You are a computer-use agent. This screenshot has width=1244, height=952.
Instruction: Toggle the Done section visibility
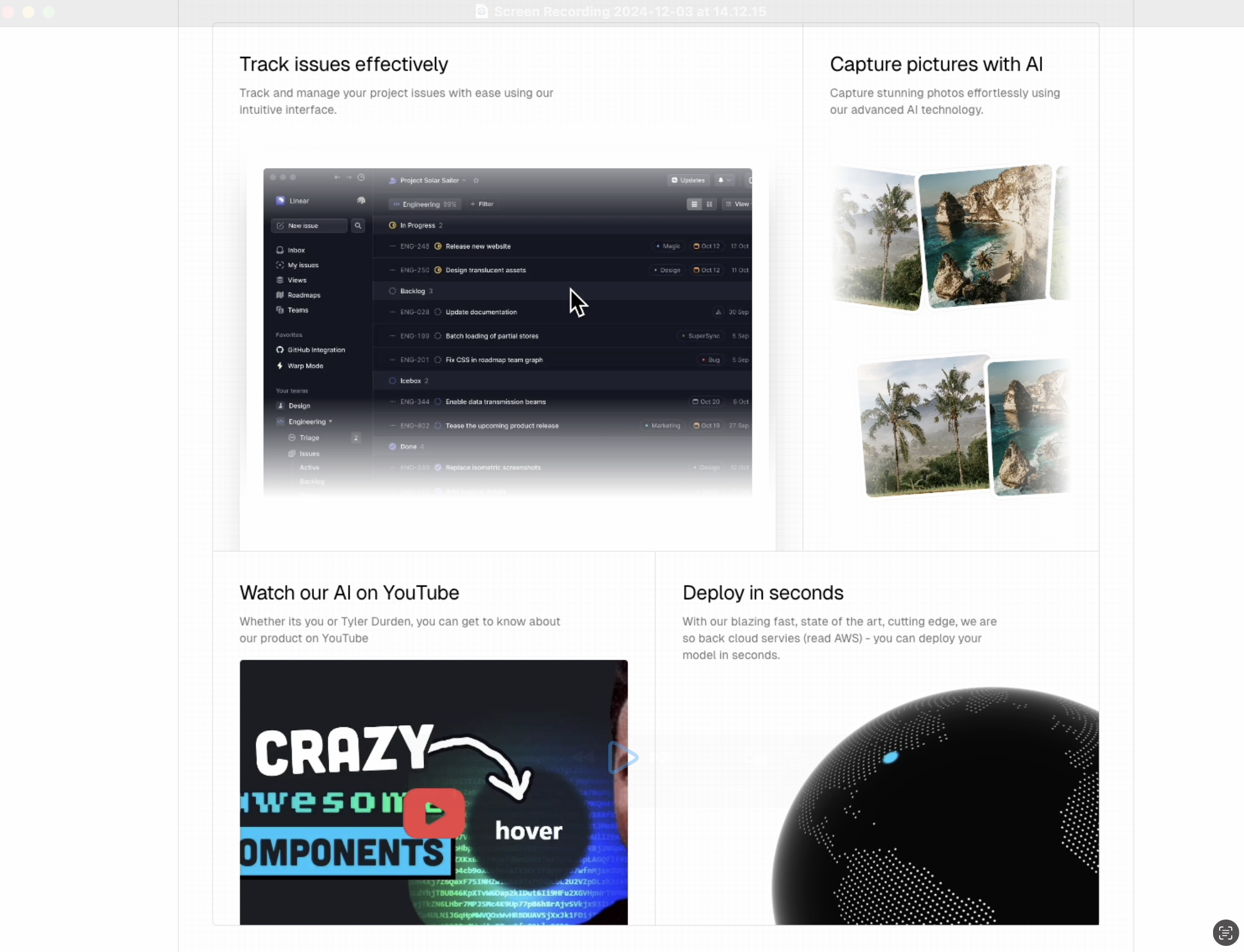(408, 447)
